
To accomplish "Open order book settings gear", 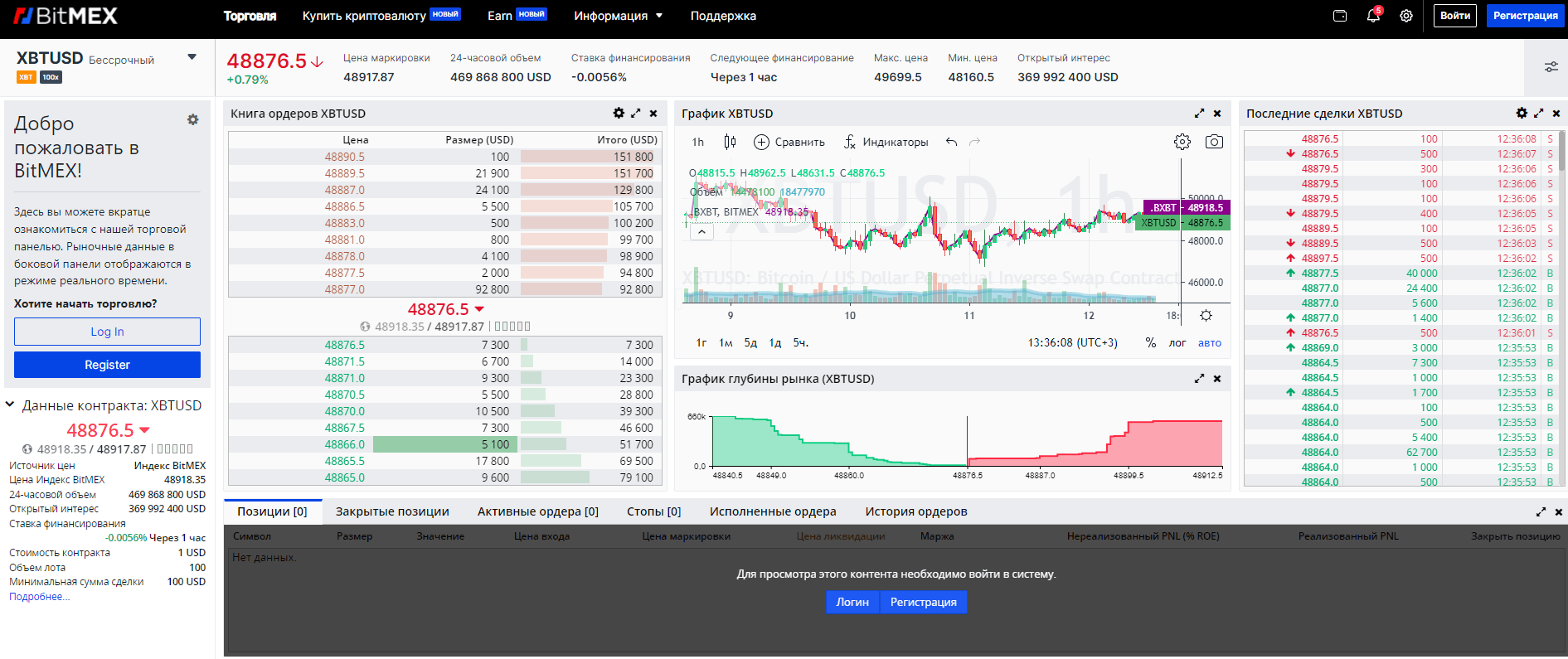I will tap(619, 114).
